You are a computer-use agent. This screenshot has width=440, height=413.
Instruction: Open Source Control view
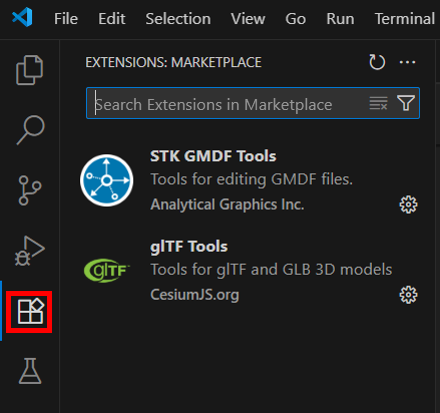coord(30,190)
